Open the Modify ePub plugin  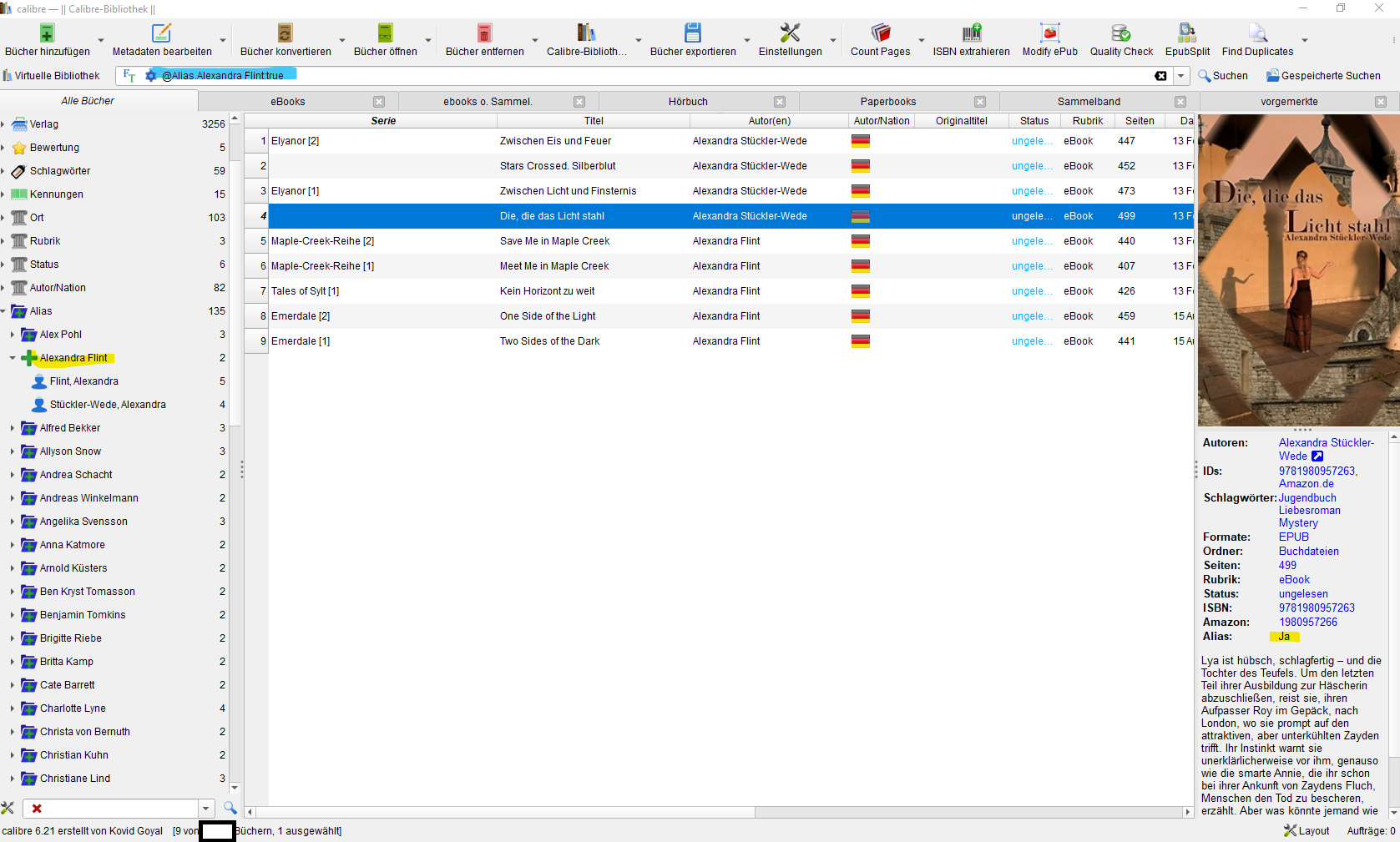[1049, 33]
